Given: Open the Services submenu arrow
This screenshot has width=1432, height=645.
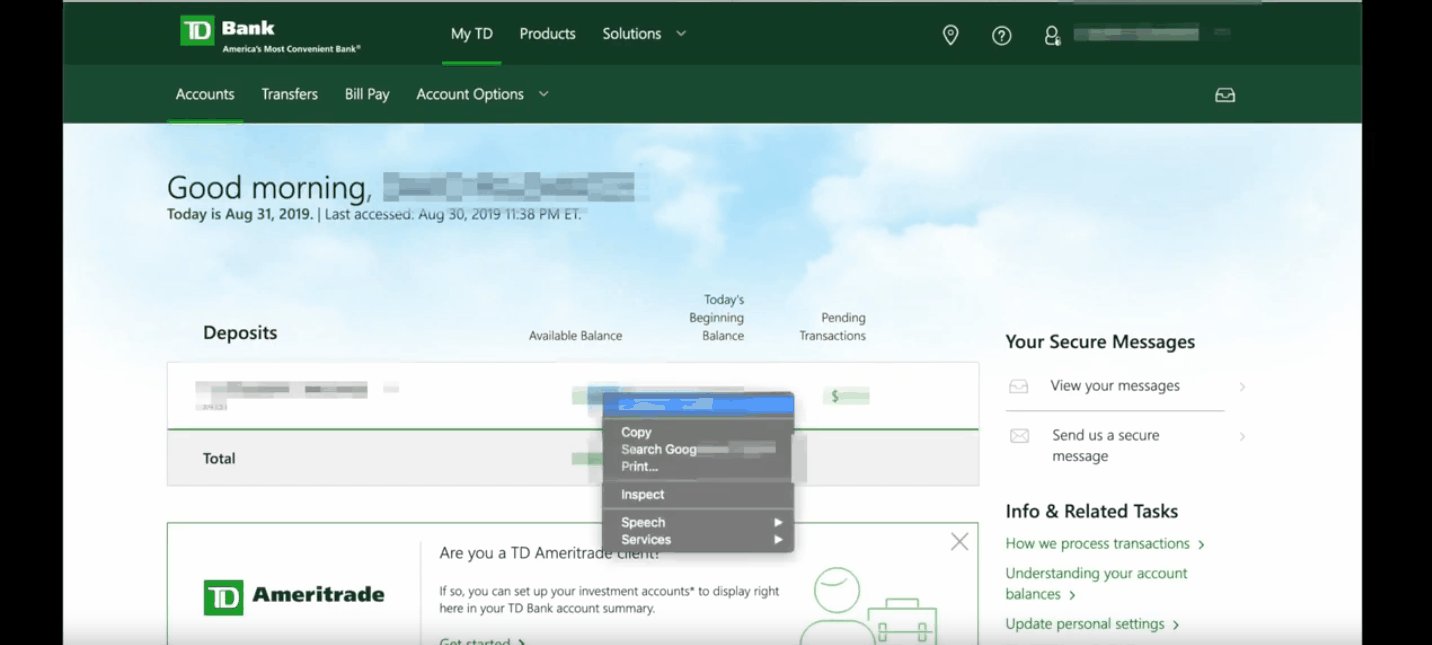Looking at the screenshot, I should point(778,539).
